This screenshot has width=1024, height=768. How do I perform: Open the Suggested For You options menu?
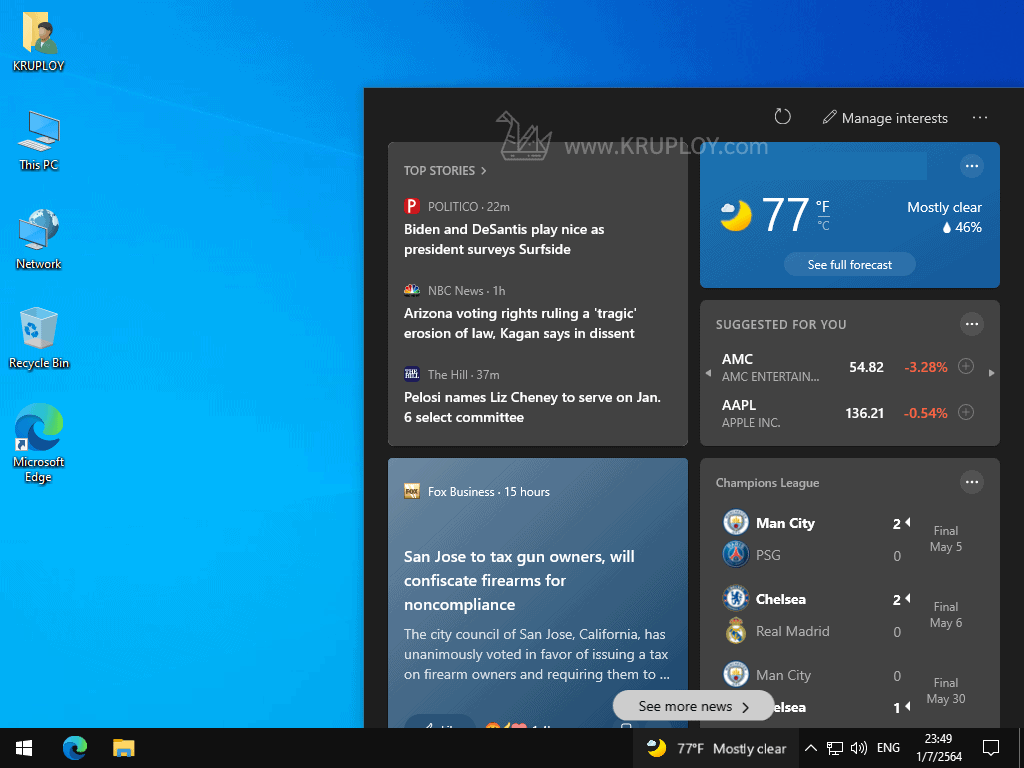point(972,324)
